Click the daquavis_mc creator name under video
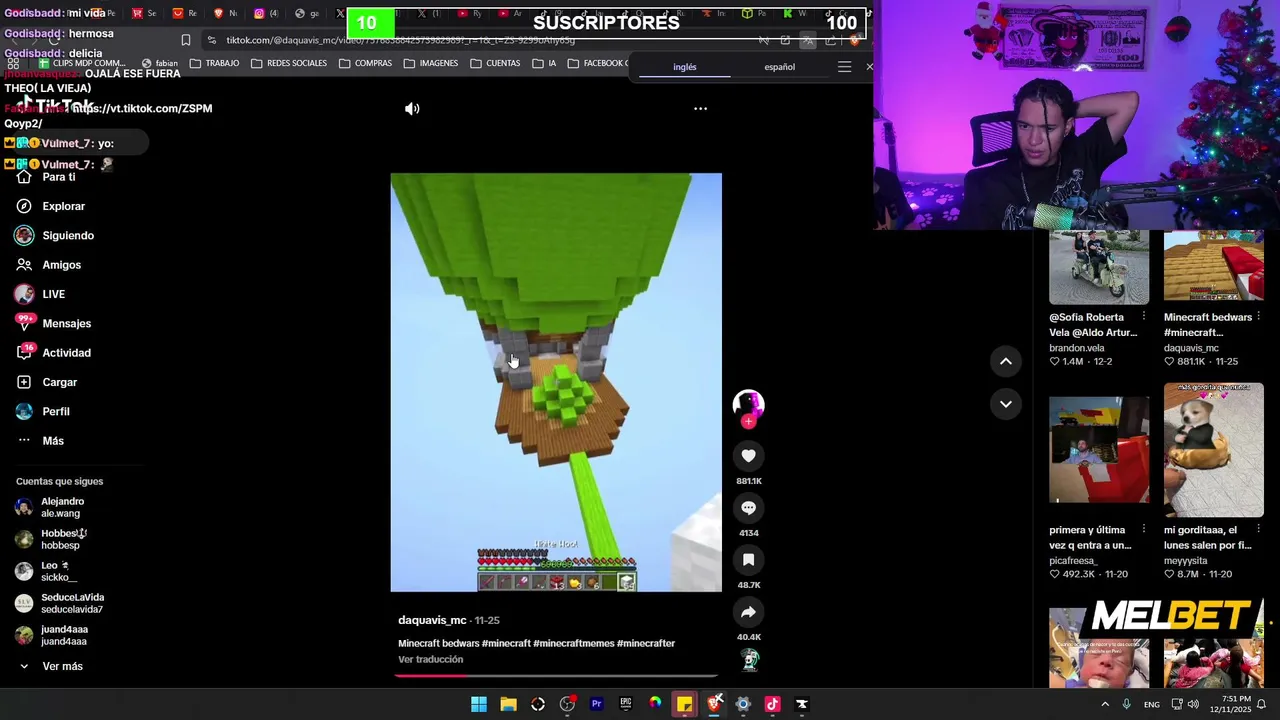The image size is (1280, 720). 432,620
